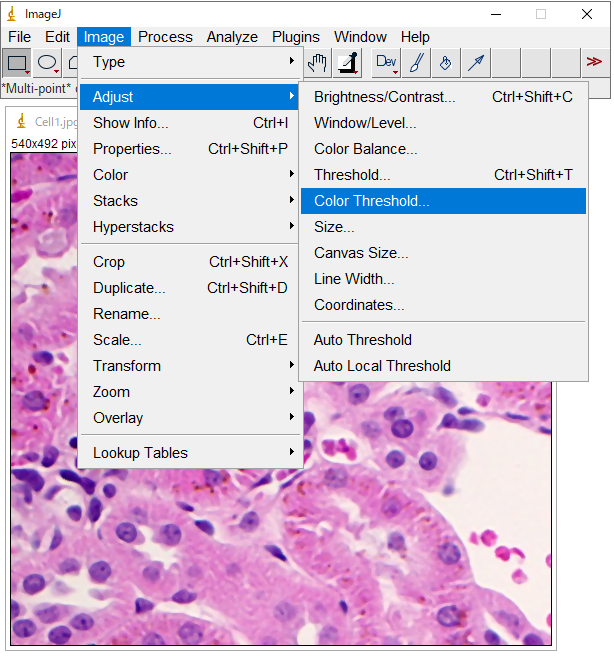Pick the Hand scrolling tool
Screen dimensions: 614x663
coord(317,63)
